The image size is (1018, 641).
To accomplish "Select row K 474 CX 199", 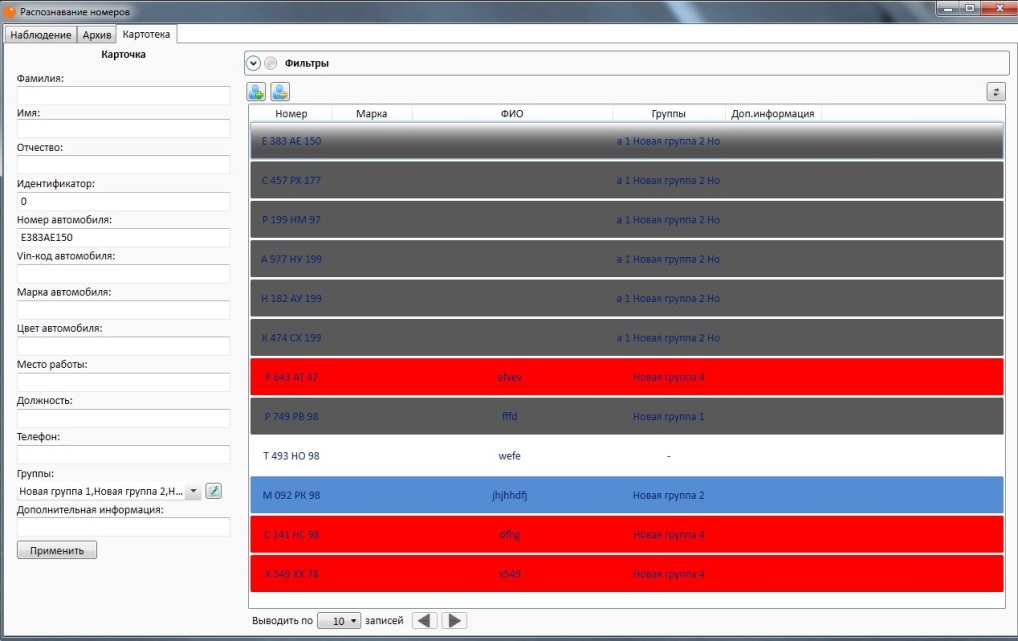I will click(x=627, y=338).
